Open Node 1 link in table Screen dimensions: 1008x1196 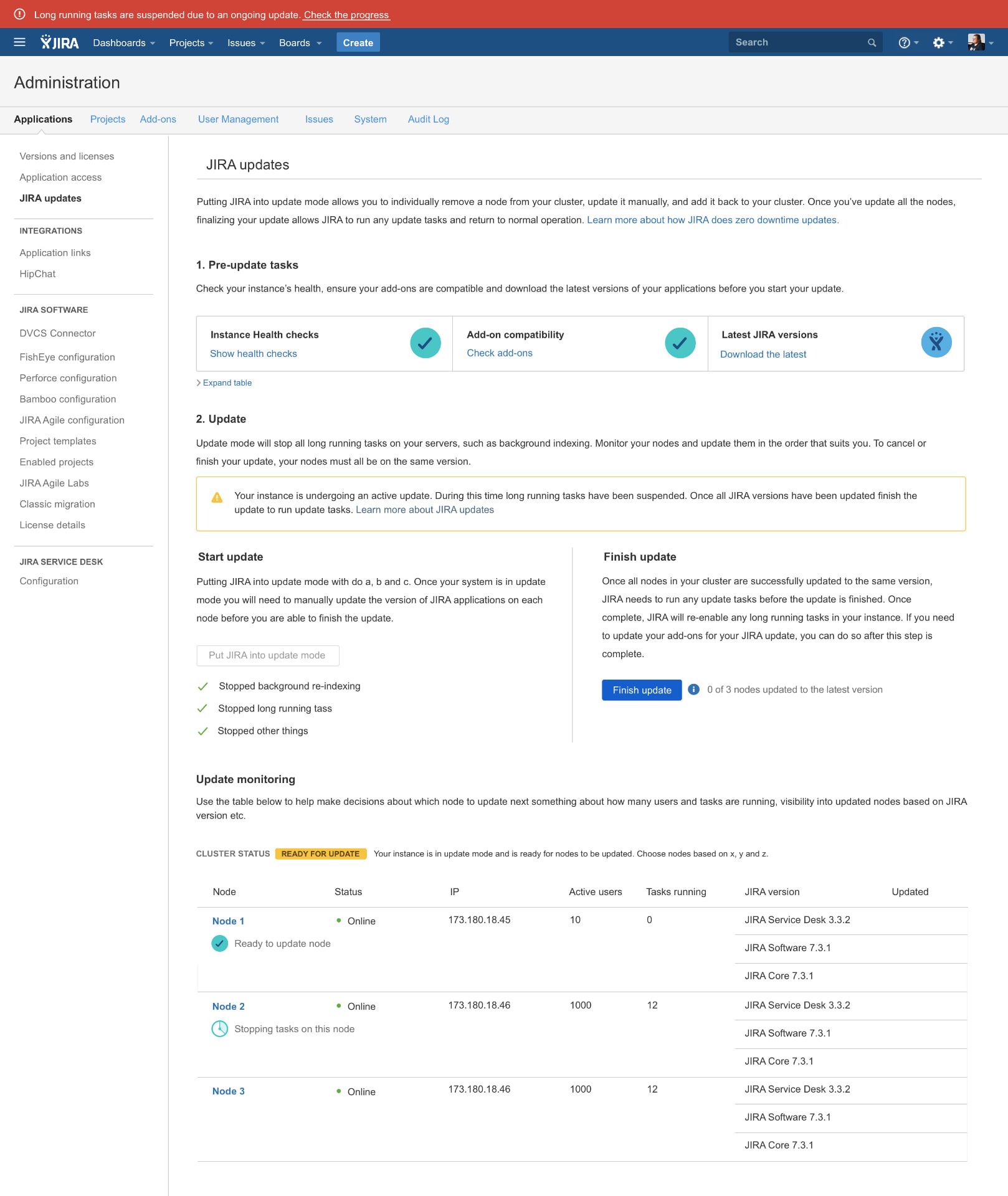[228, 921]
